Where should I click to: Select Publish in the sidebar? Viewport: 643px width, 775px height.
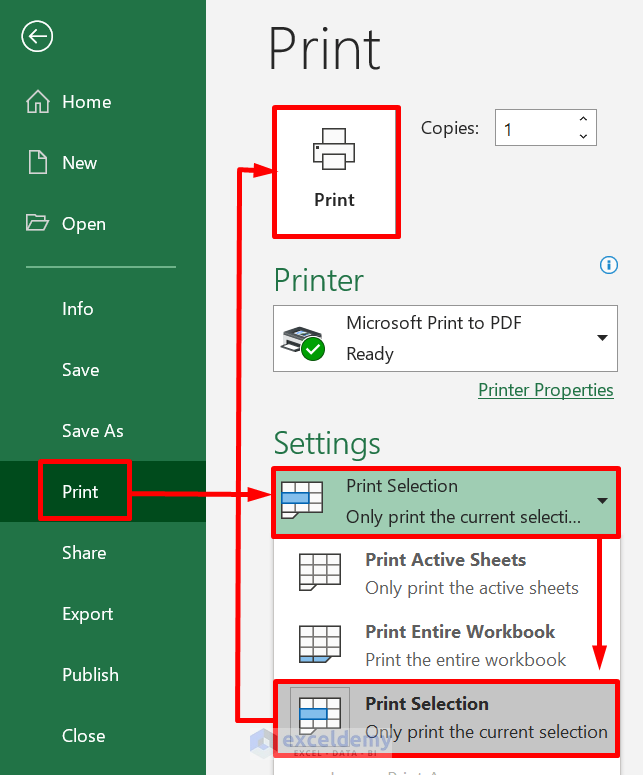pyautogui.click(x=90, y=675)
